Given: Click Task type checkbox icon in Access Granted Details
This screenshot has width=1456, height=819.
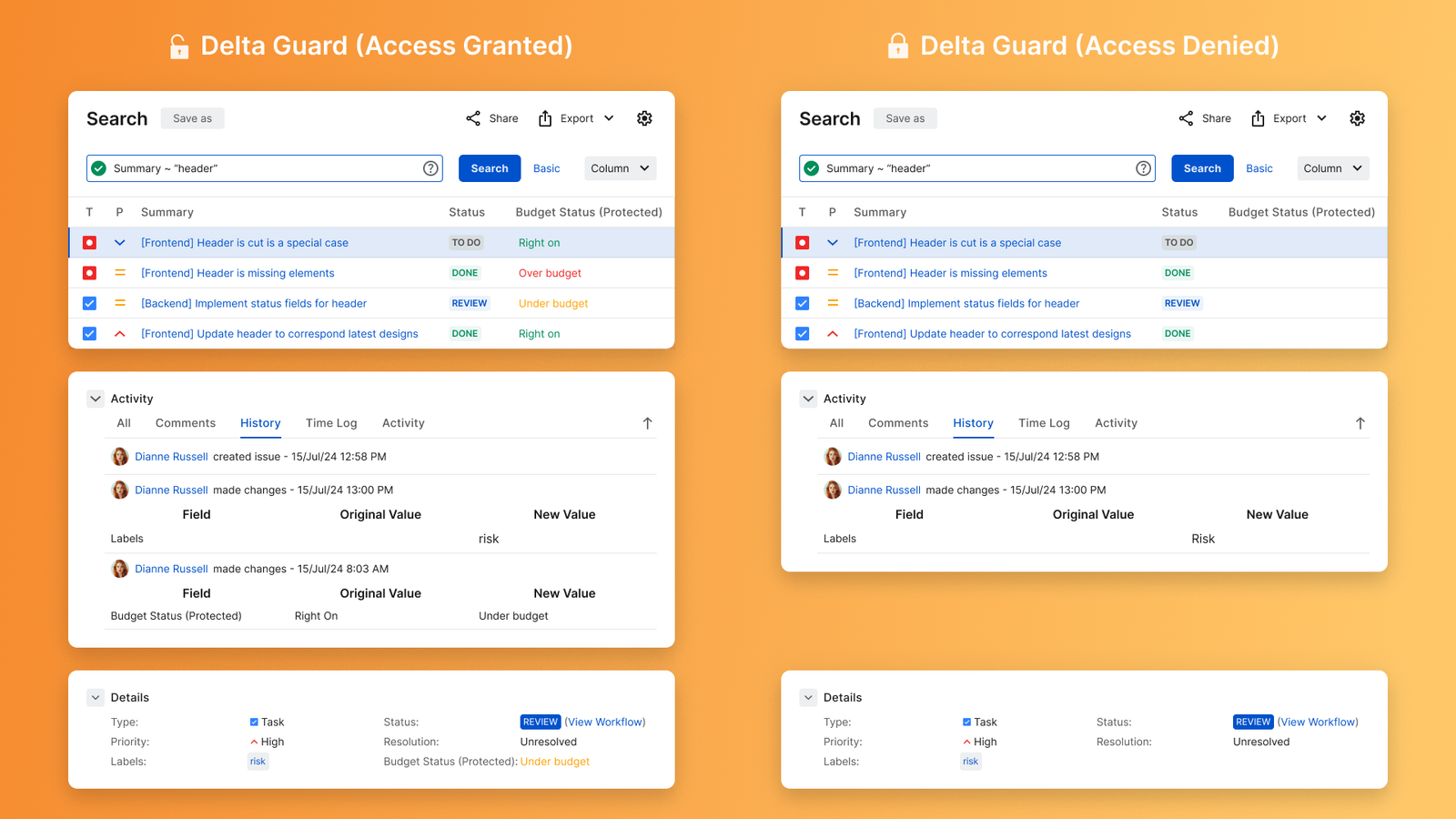Looking at the screenshot, I should [x=254, y=722].
